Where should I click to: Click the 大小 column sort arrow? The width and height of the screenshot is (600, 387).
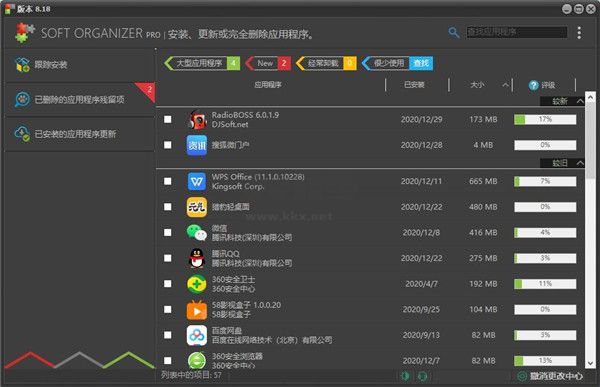505,85
